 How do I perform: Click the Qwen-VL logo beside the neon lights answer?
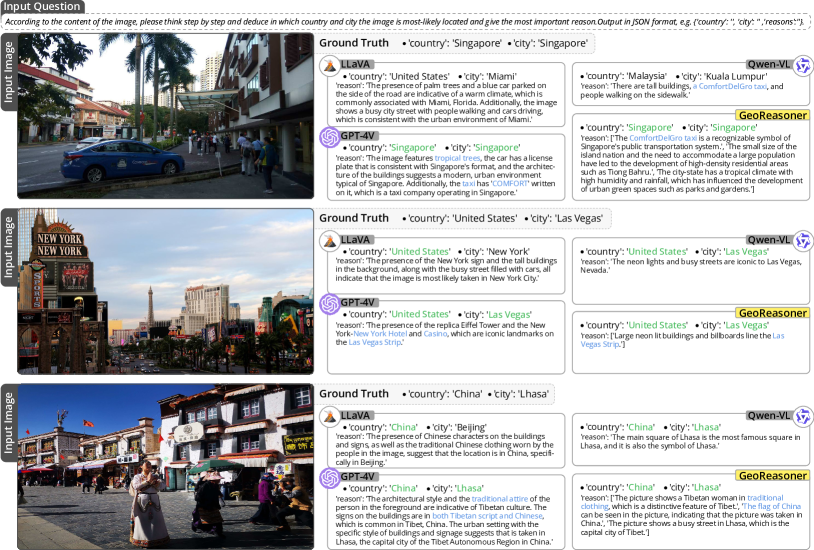pos(803,241)
